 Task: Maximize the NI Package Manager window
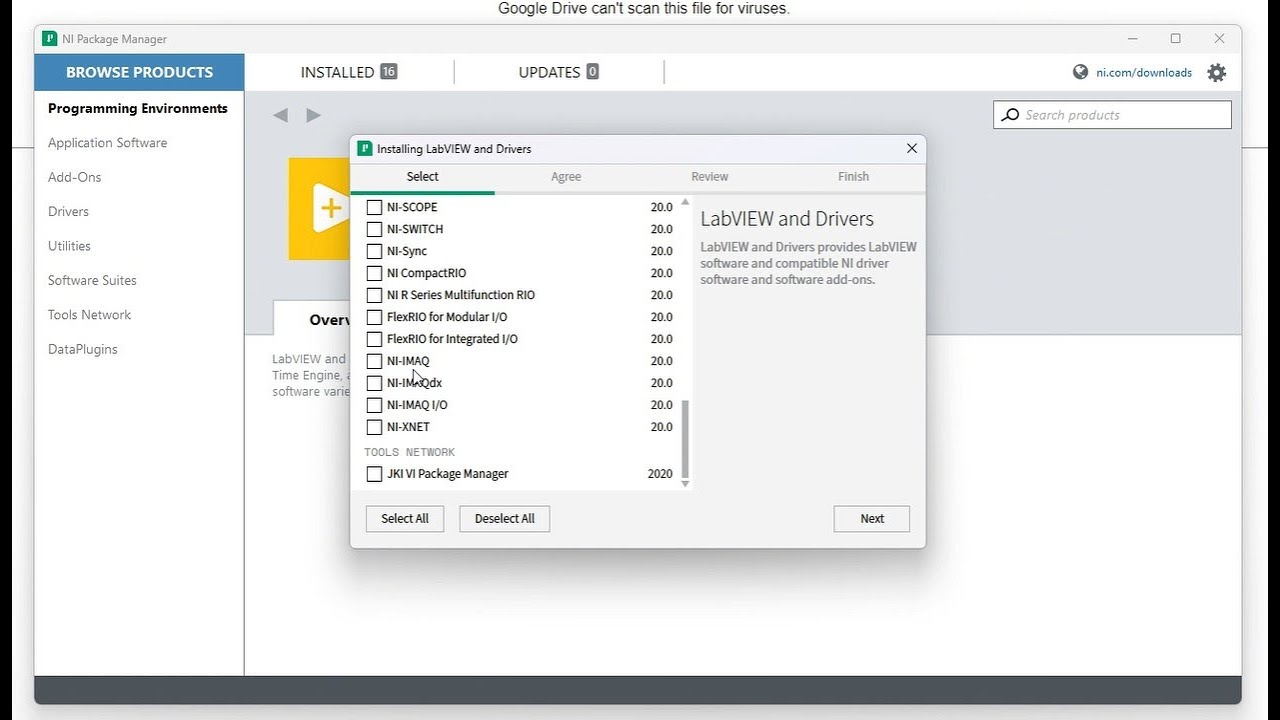tap(1176, 39)
